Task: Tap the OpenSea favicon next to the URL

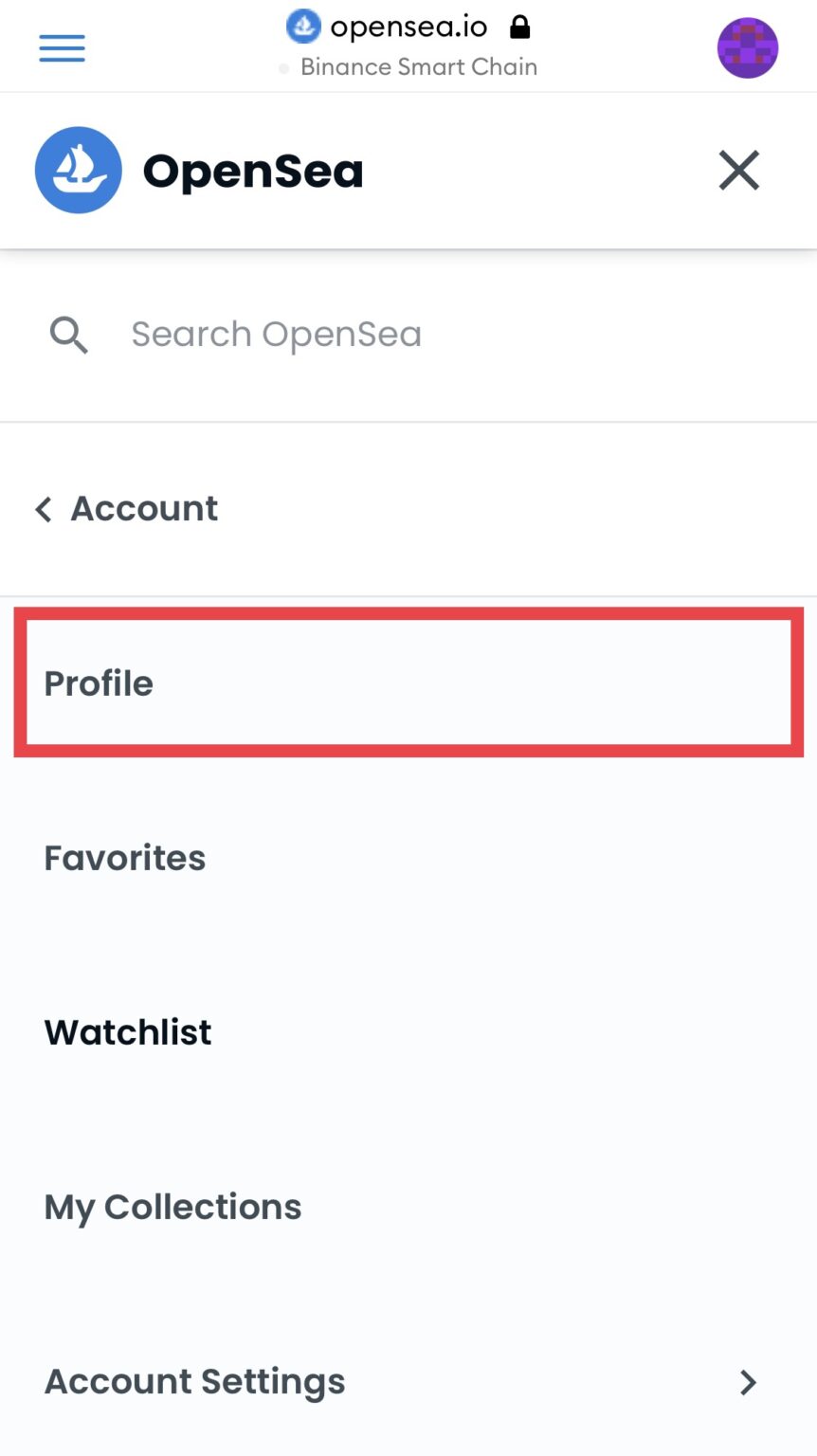Action: 302,26
